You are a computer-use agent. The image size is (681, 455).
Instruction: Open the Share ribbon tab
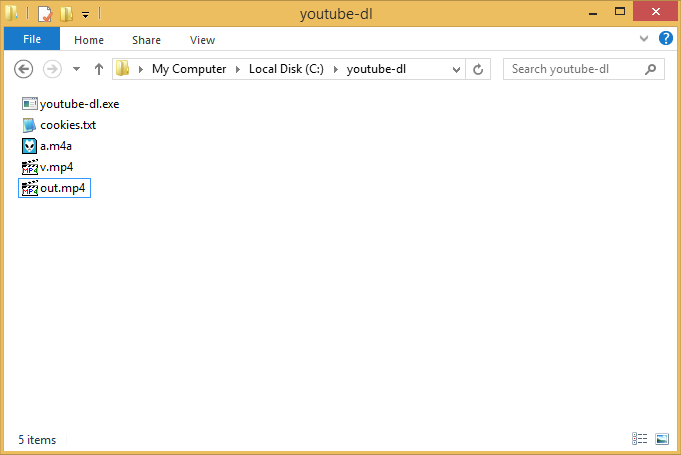(146, 40)
